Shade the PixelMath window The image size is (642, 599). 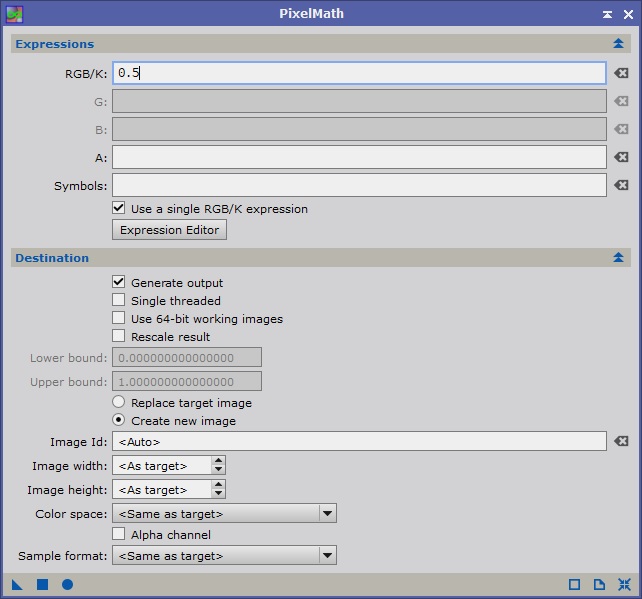(607, 14)
